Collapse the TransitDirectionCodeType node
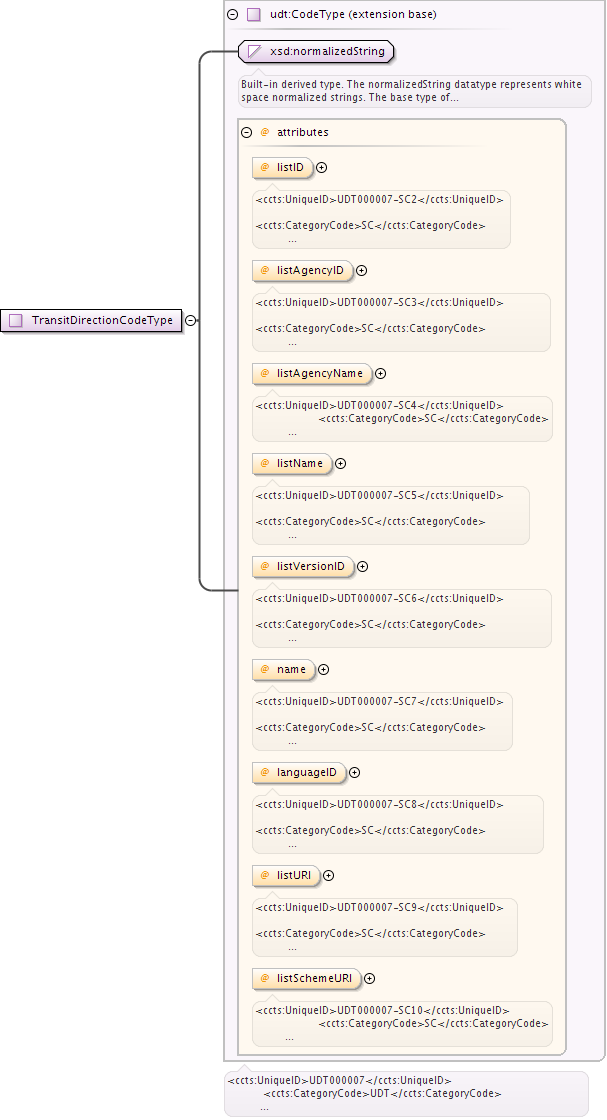 click(x=190, y=321)
